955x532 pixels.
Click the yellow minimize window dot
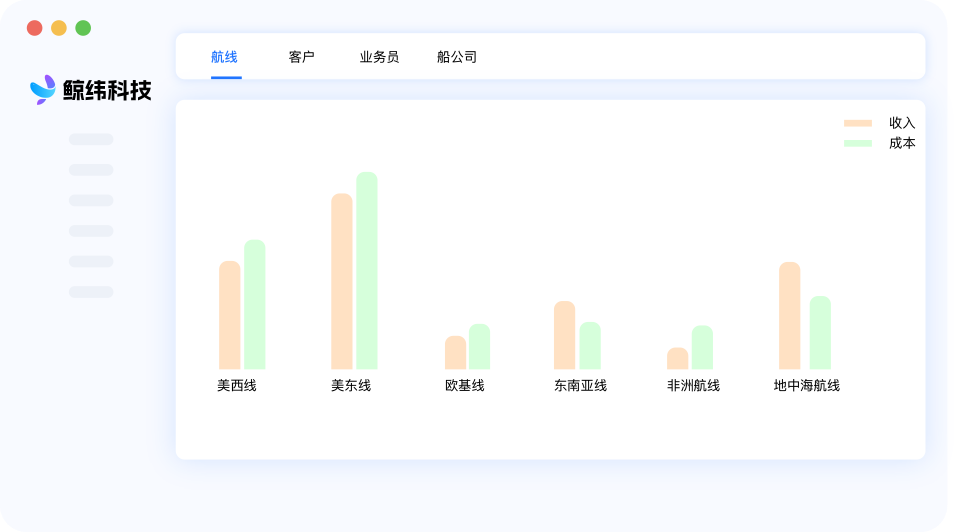pos(59,28)
